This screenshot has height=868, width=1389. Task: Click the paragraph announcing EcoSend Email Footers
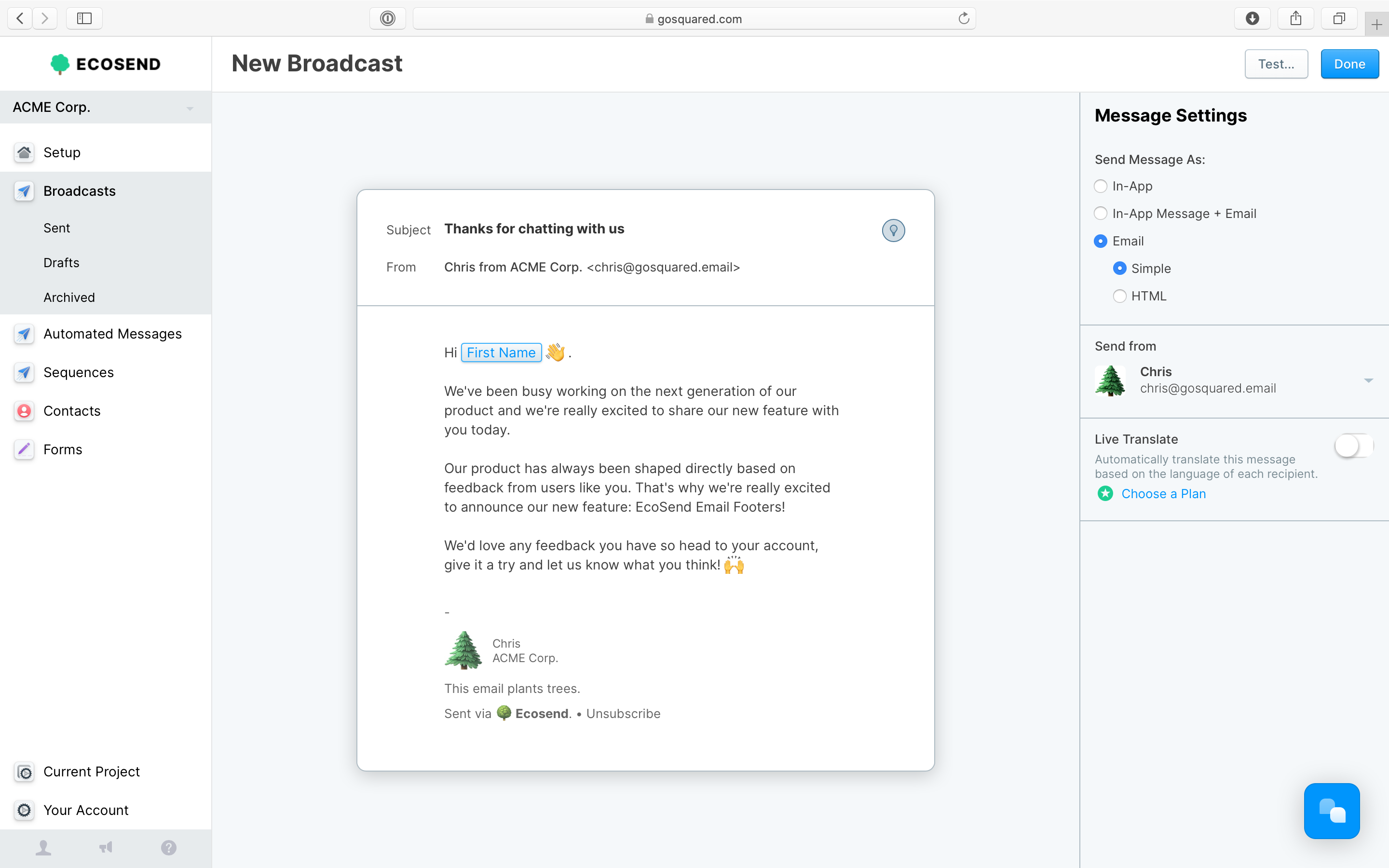pyautogui.click(x=637, y=488)
